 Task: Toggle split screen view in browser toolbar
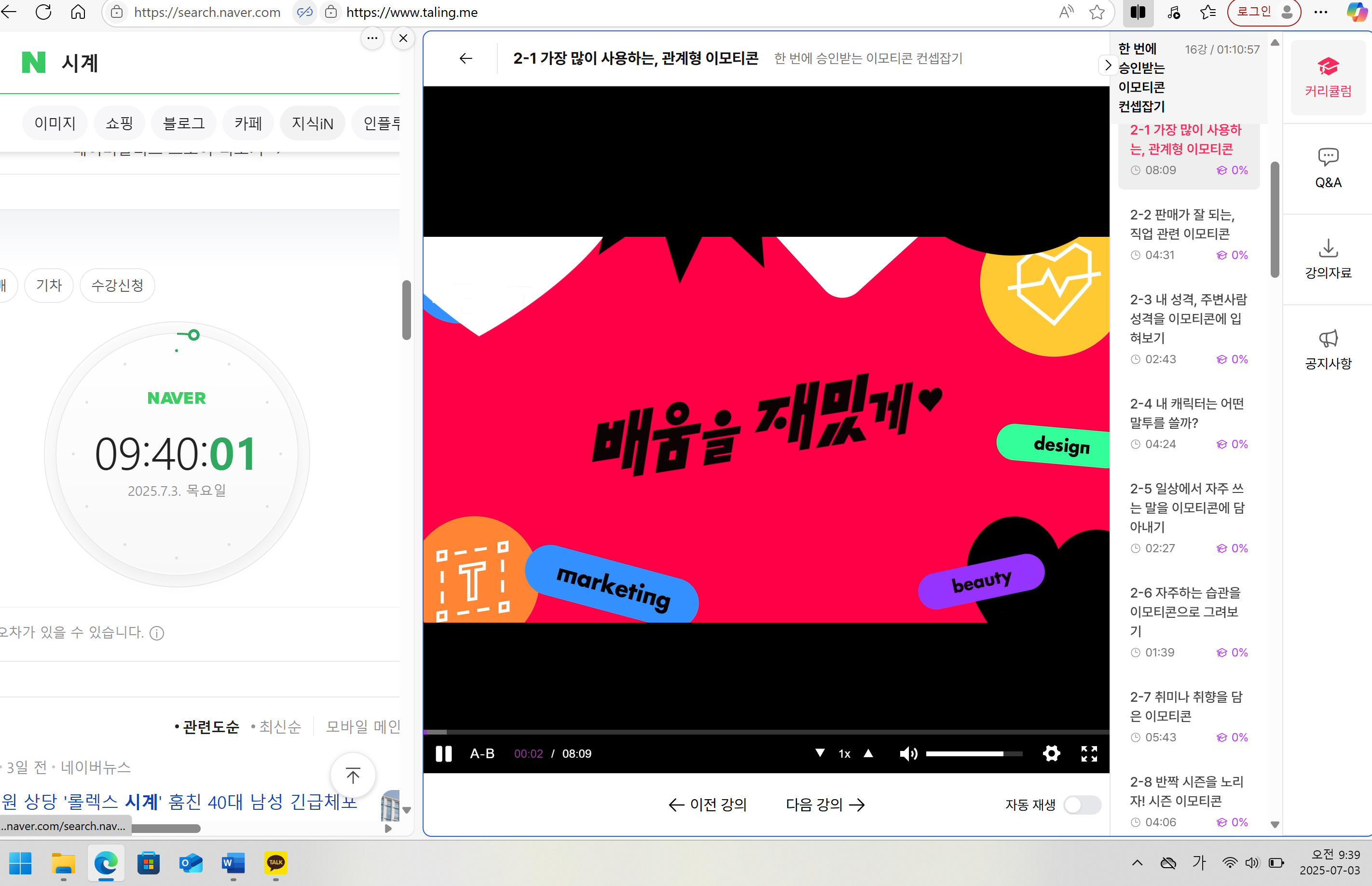[x=1138, y=13]
